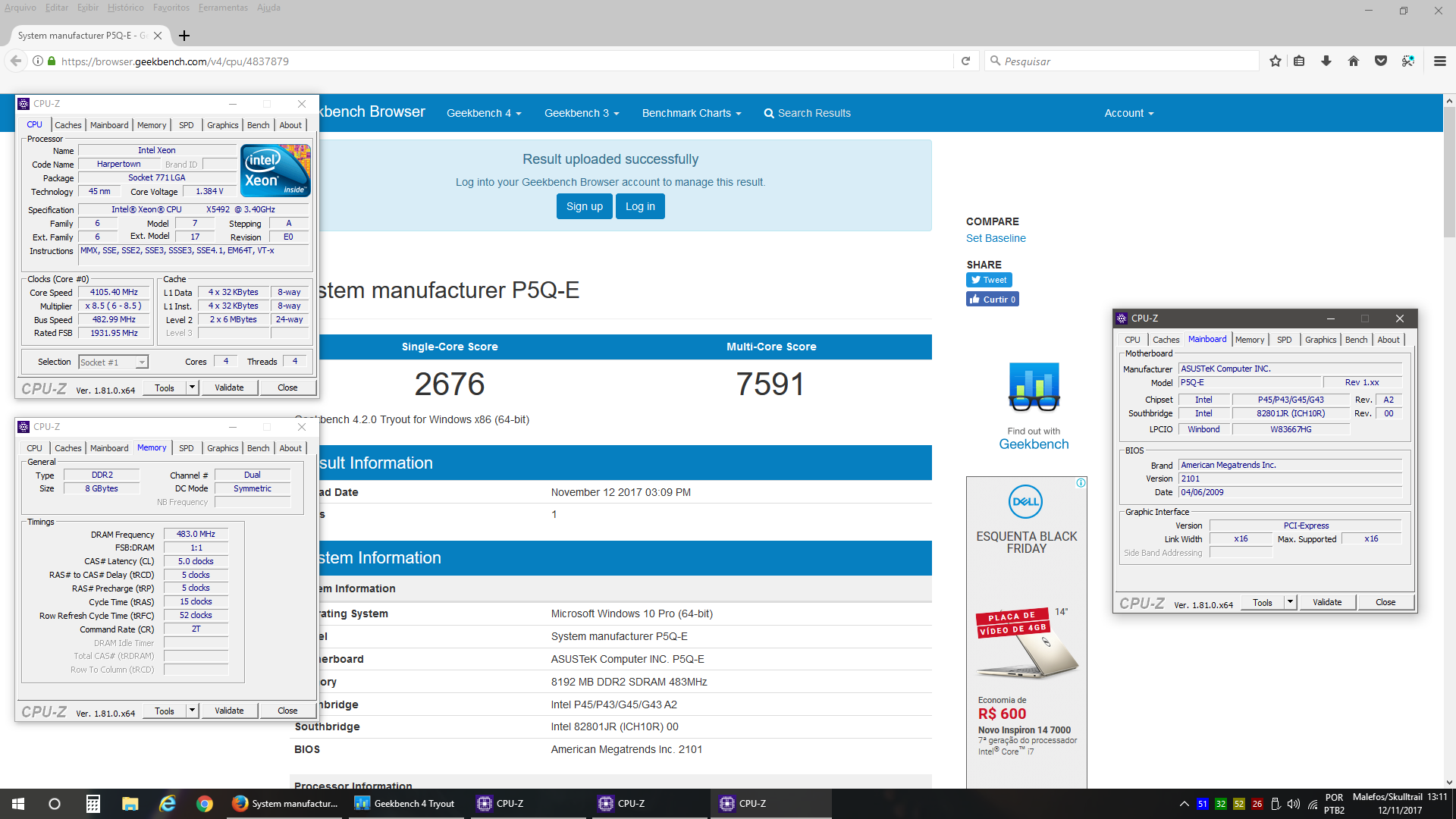Bookmark this page with the star icon
This screenshot has height=819, width=1456.
click(x=1276, y=61)
